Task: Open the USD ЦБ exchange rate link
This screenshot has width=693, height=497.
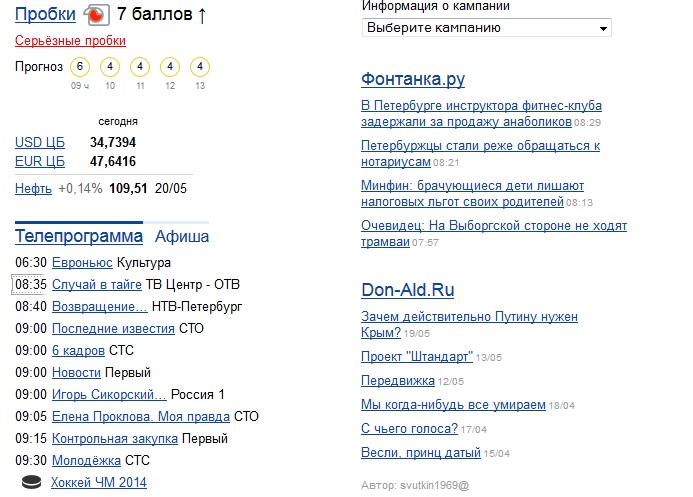Action: (x=40, y=142)
